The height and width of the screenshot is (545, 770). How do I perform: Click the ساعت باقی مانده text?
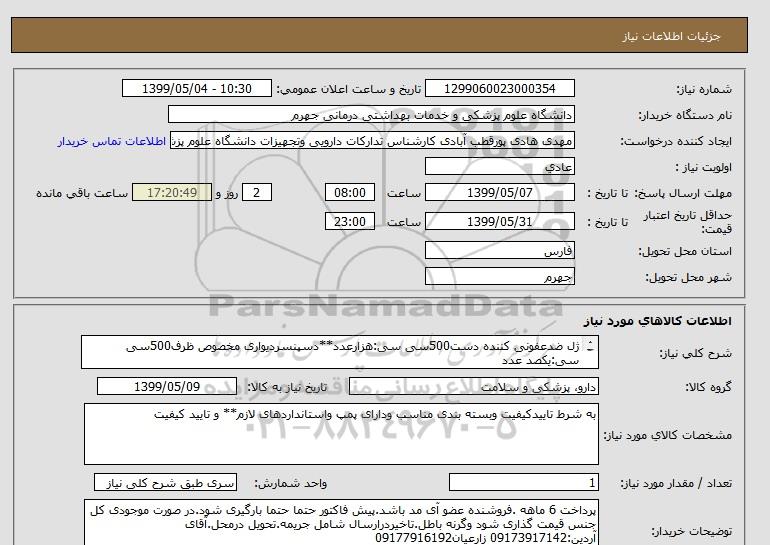click(x=82, y=193)
